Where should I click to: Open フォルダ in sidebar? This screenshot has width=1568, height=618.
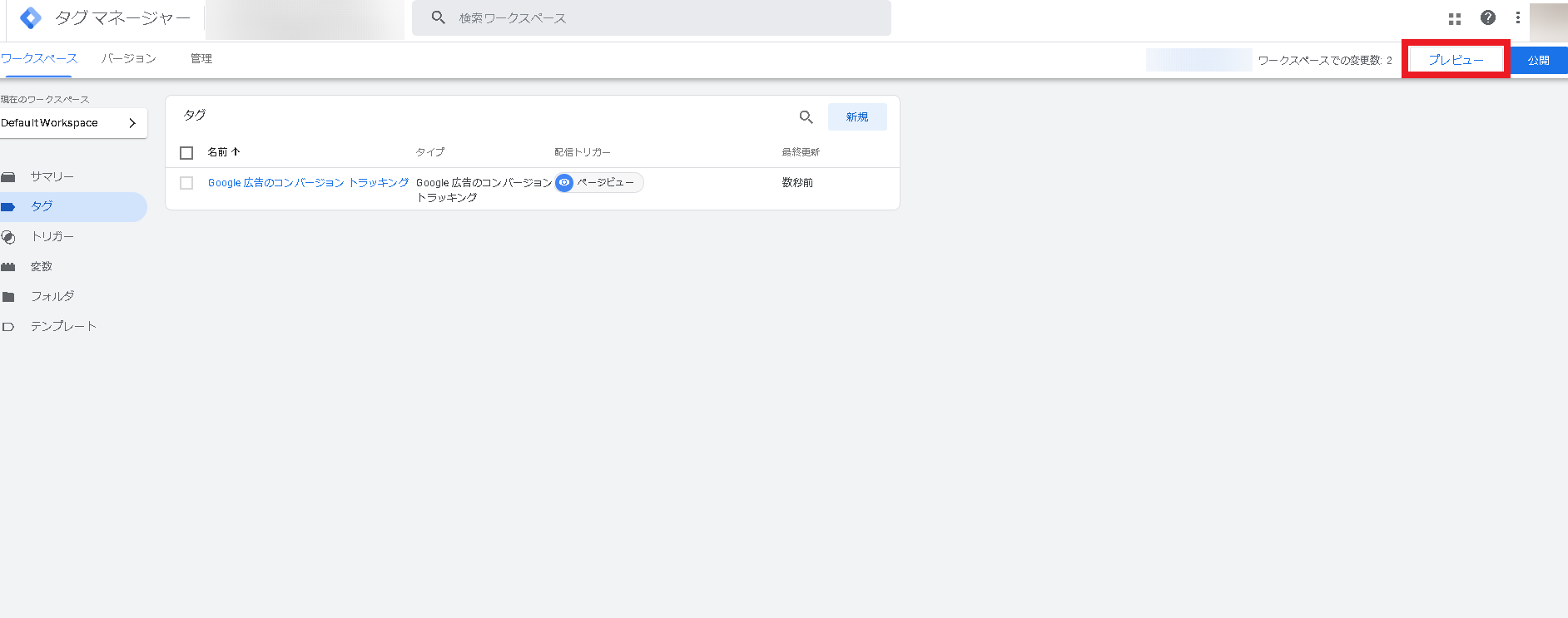[x=52, y=296]
